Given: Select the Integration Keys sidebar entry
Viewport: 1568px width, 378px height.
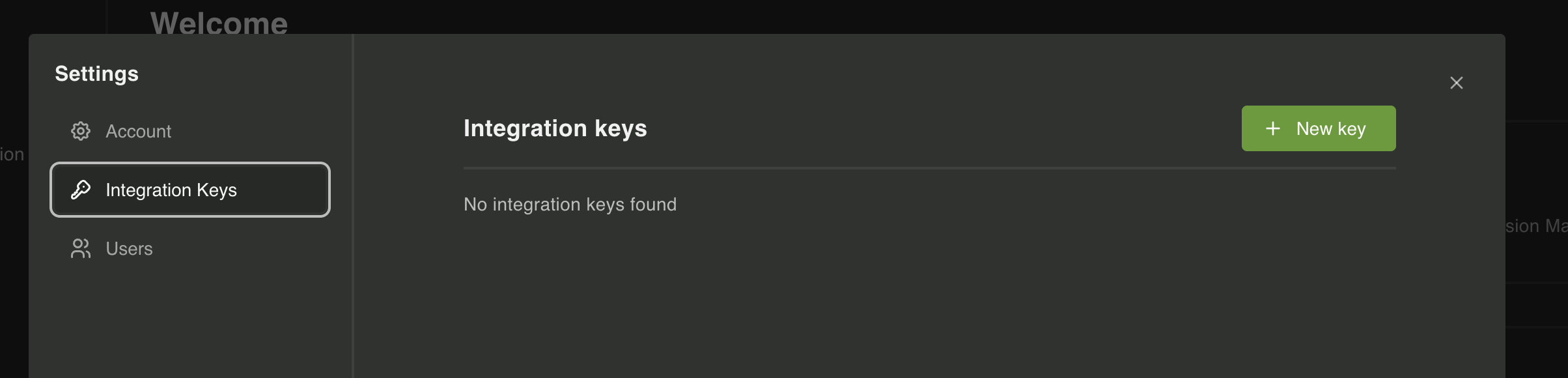Looking at the screenshot, I should pyautogui.click(x=173, y=190).
